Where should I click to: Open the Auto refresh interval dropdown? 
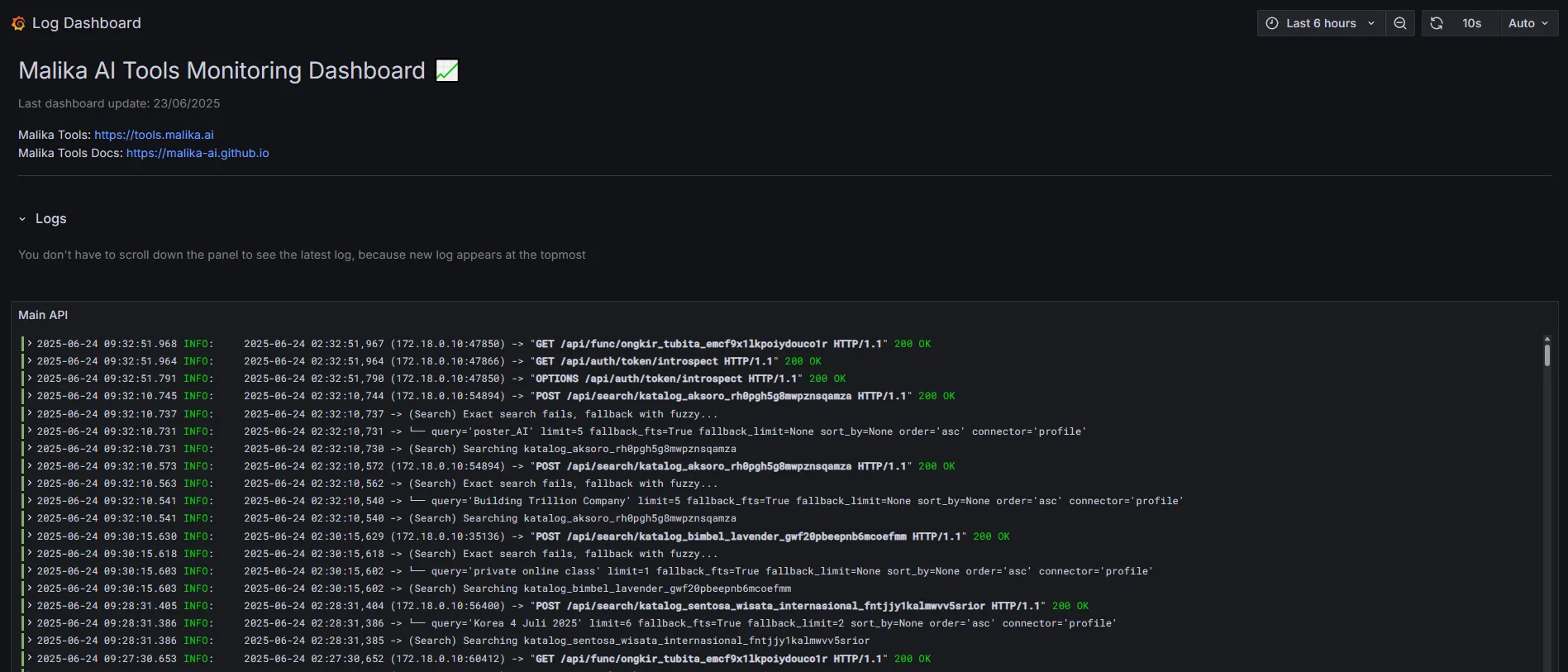pyautogui.click(x=1528, y=23)
